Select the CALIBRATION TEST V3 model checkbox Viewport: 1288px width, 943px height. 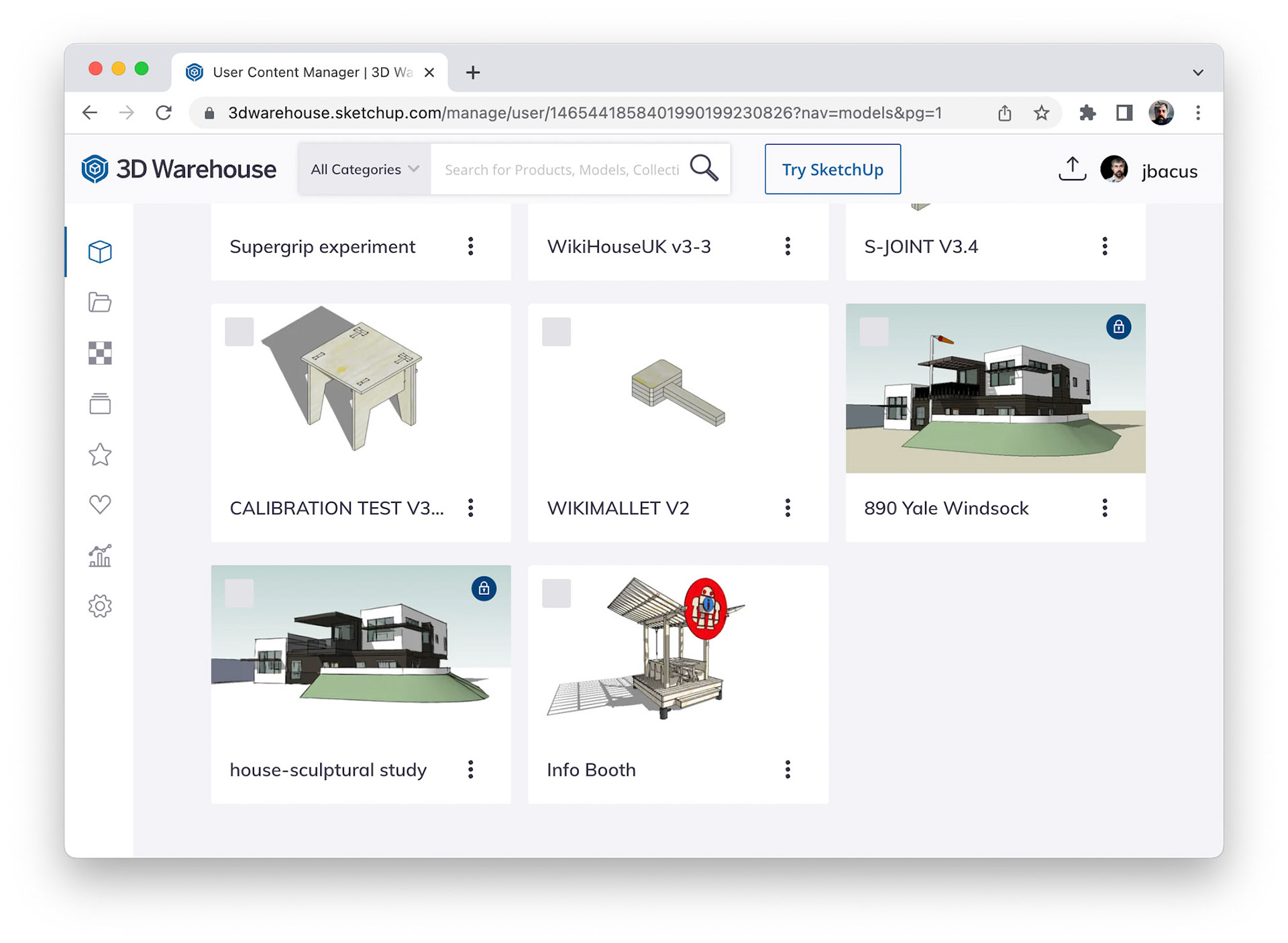pyautogui.click(x=239, y=331)
